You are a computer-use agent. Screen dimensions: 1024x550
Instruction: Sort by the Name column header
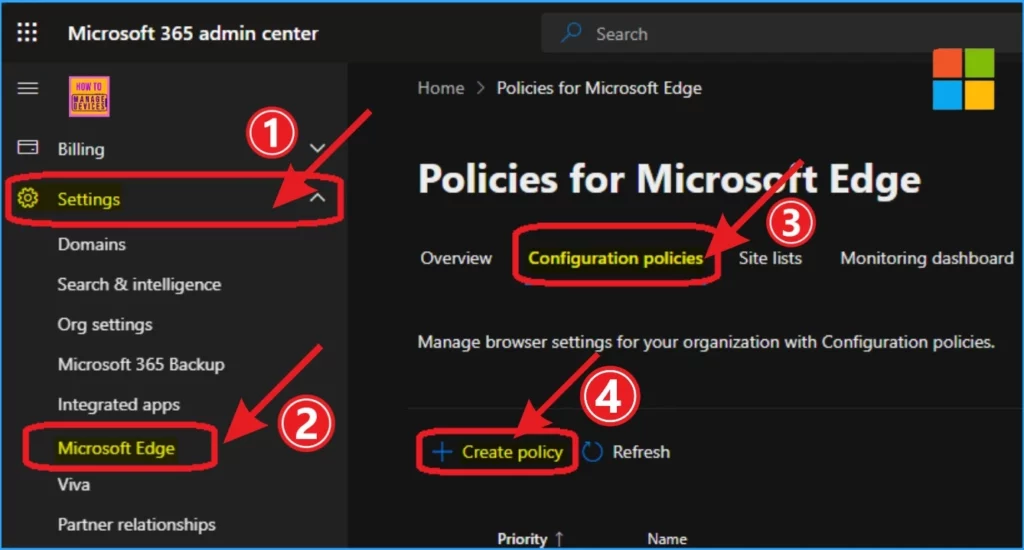(667, 539)
